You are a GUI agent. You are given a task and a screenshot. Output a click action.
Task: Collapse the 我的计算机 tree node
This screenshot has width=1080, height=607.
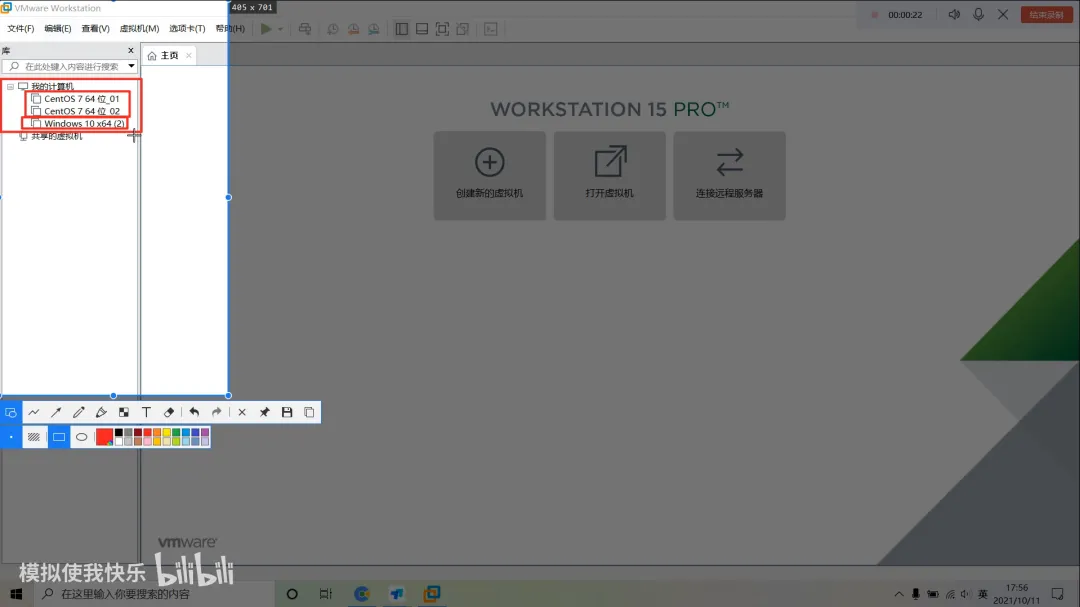point(10,87)
